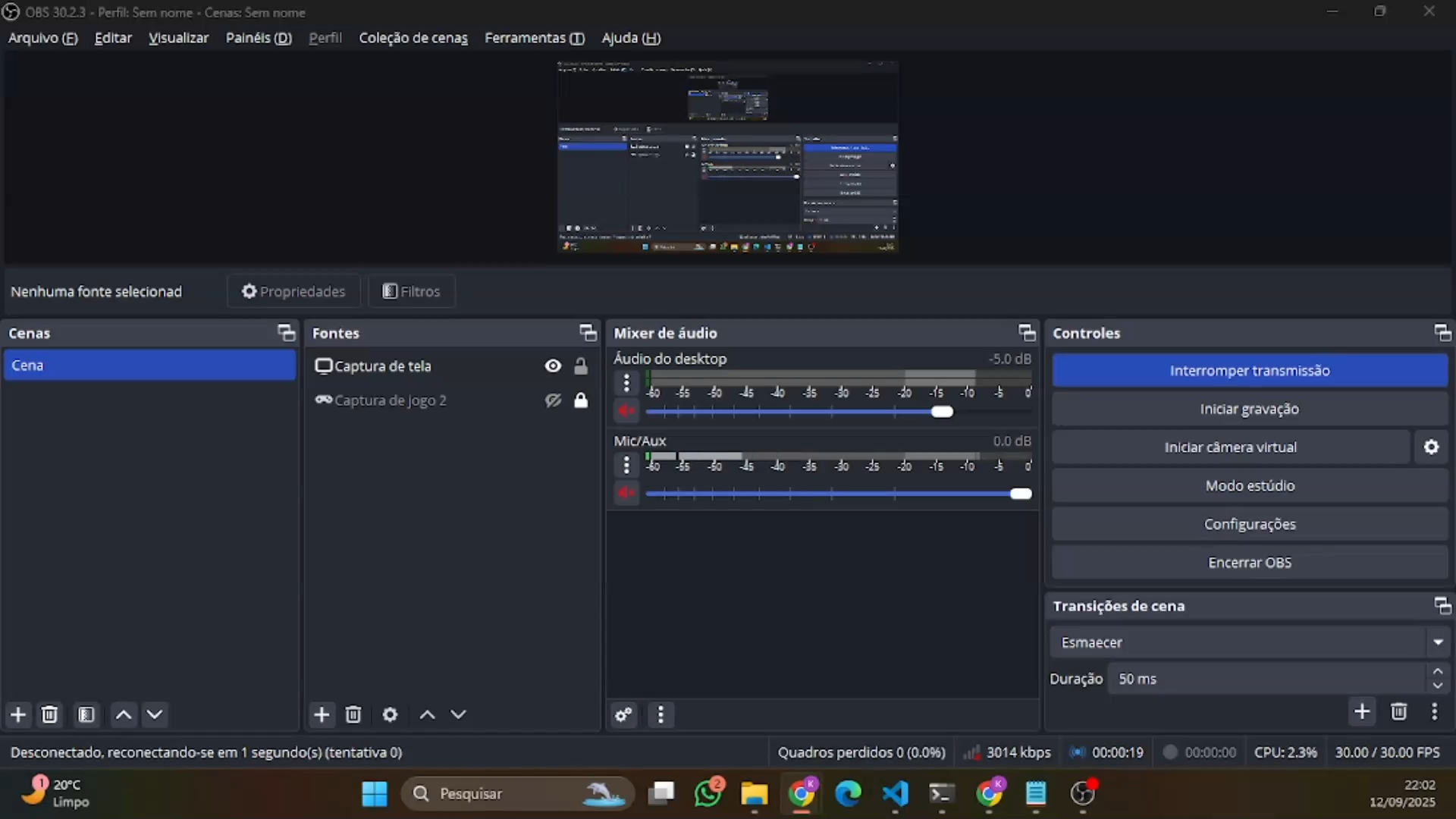Decrease transition duration stepper down

(x=1438, y=686)
